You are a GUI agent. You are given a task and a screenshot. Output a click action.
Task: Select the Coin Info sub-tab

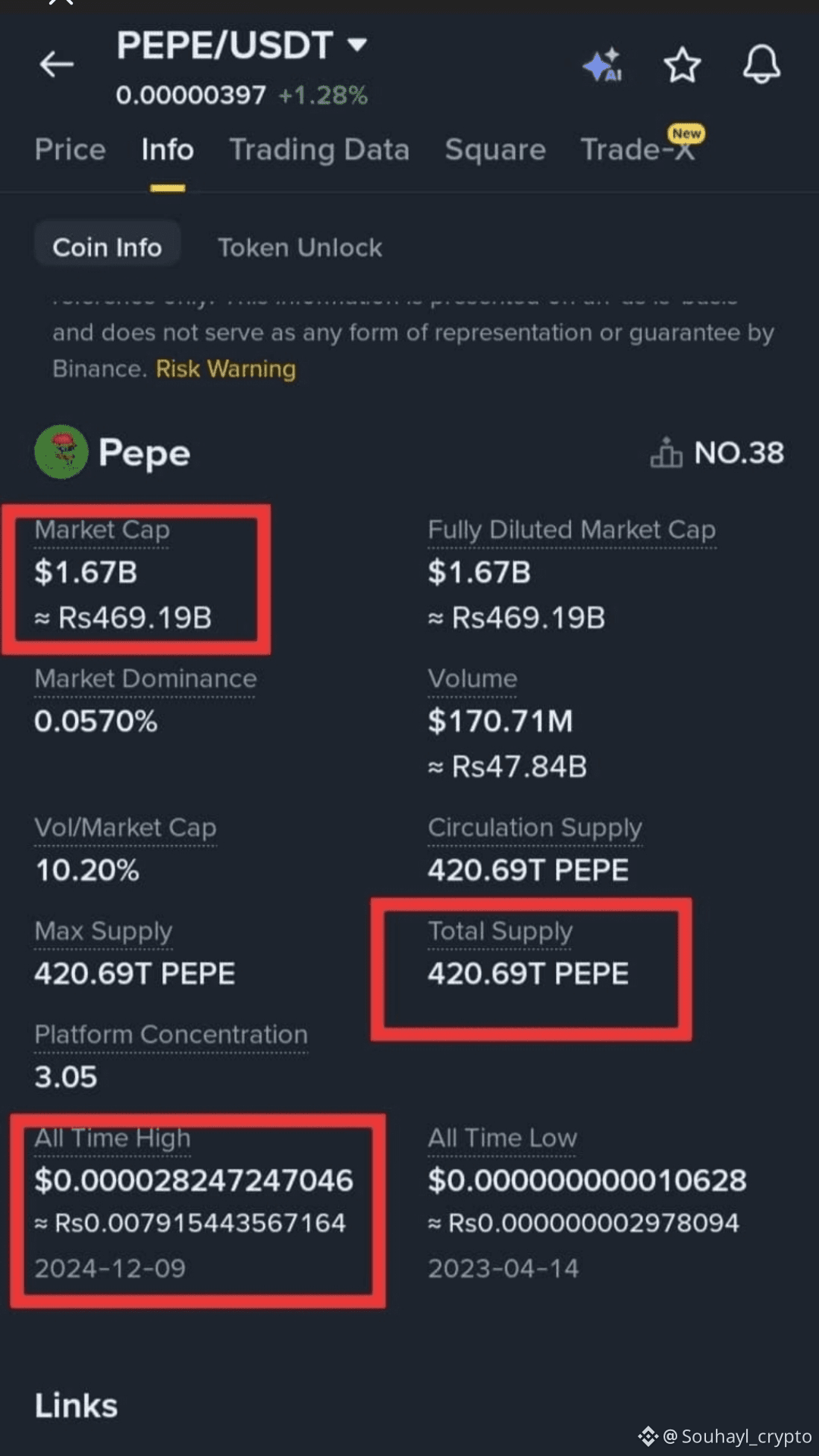click(x=107, y=247)
